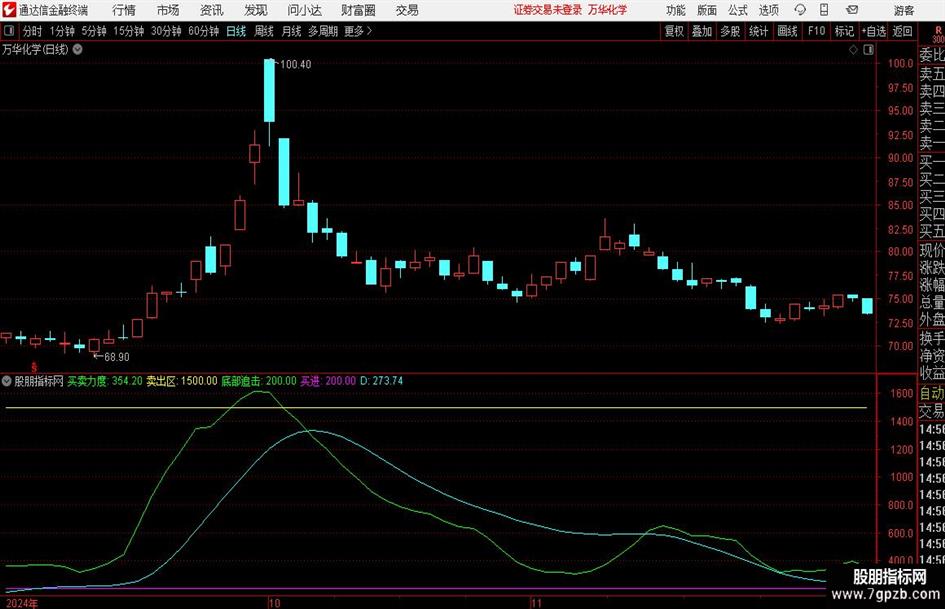This screenshot has width=945, height=609.
Task: Click the 万华化学 stock name in title bar
Action: pos(608,10)
